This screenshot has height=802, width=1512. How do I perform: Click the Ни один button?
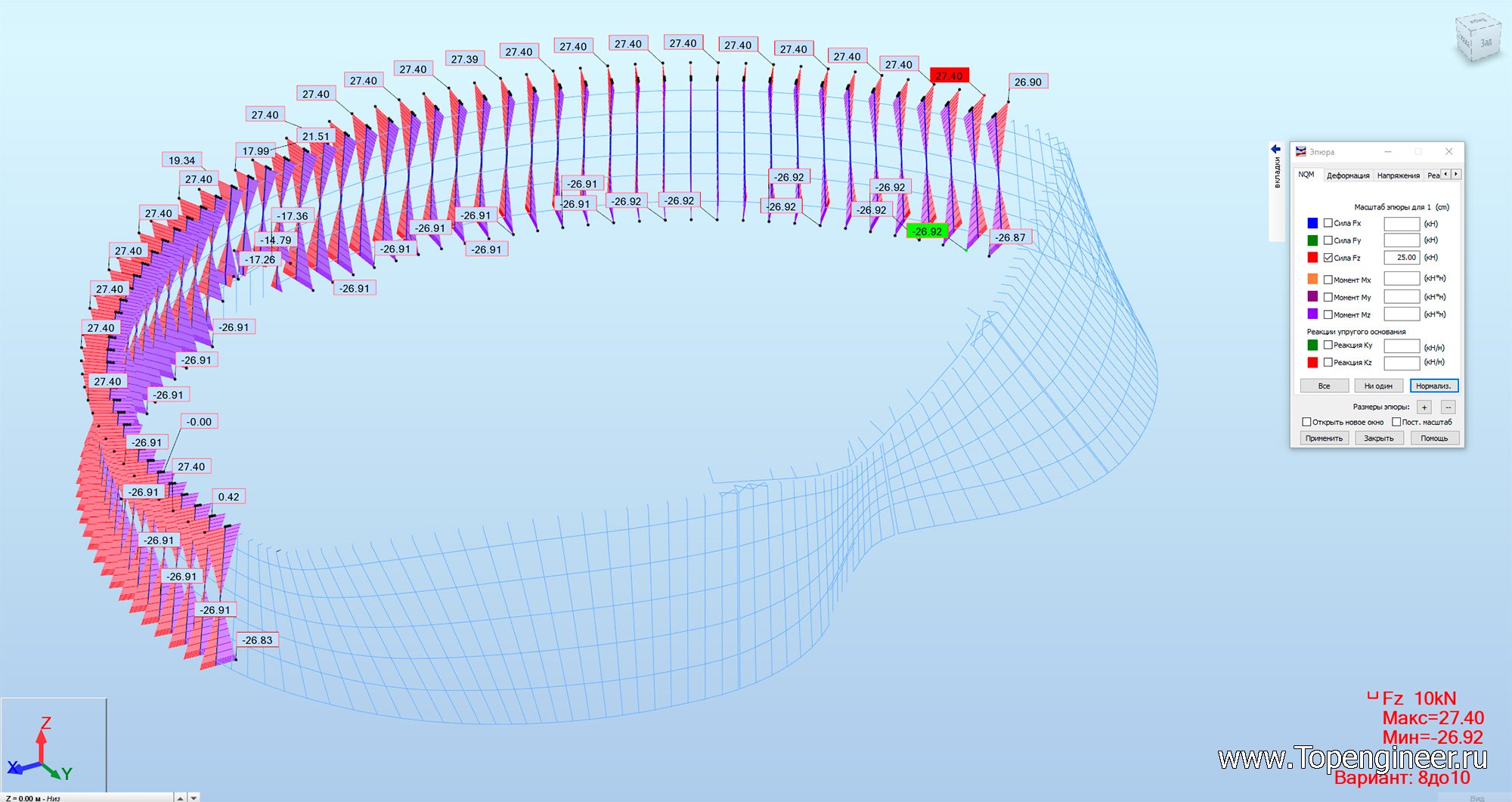pos(1378,386)
